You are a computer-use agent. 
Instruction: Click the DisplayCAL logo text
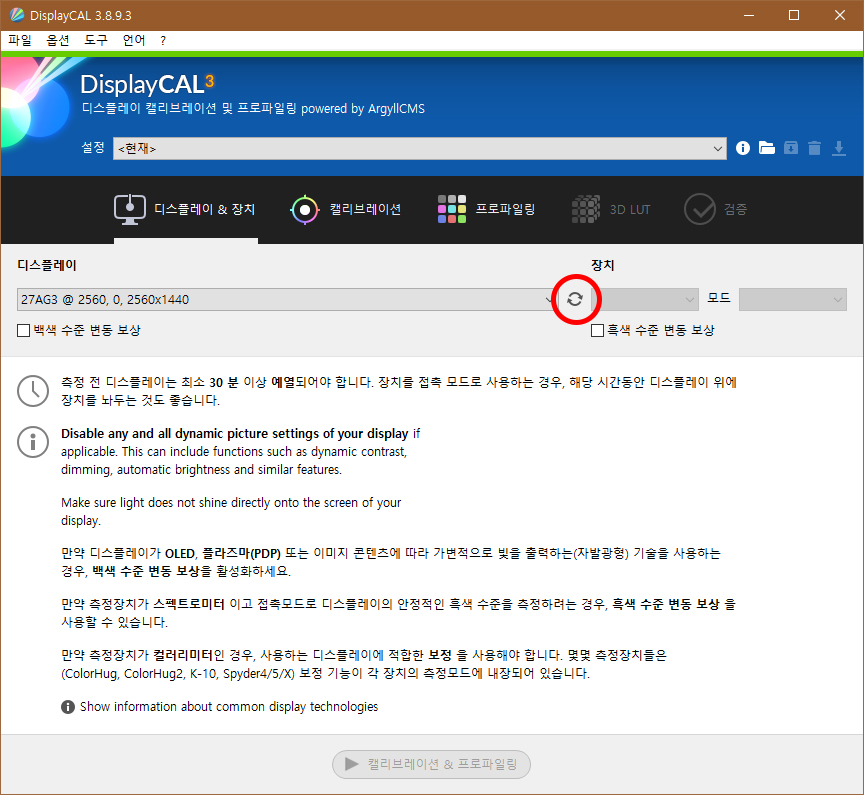pos(147,84)
